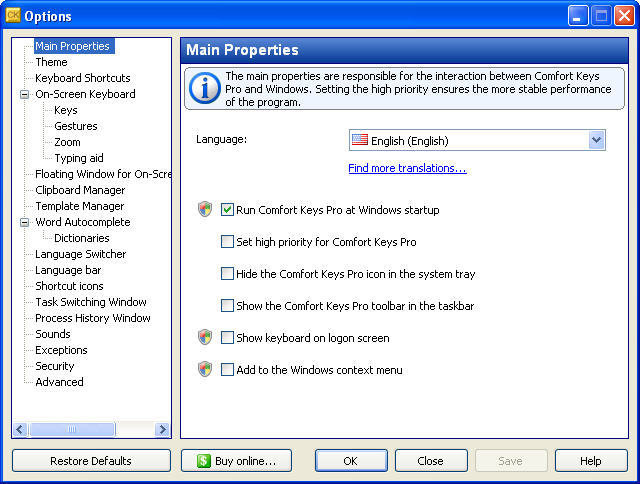Check Show keyboard on logon screen
Viewport: 640px width, 484px height.
(227, 337)
